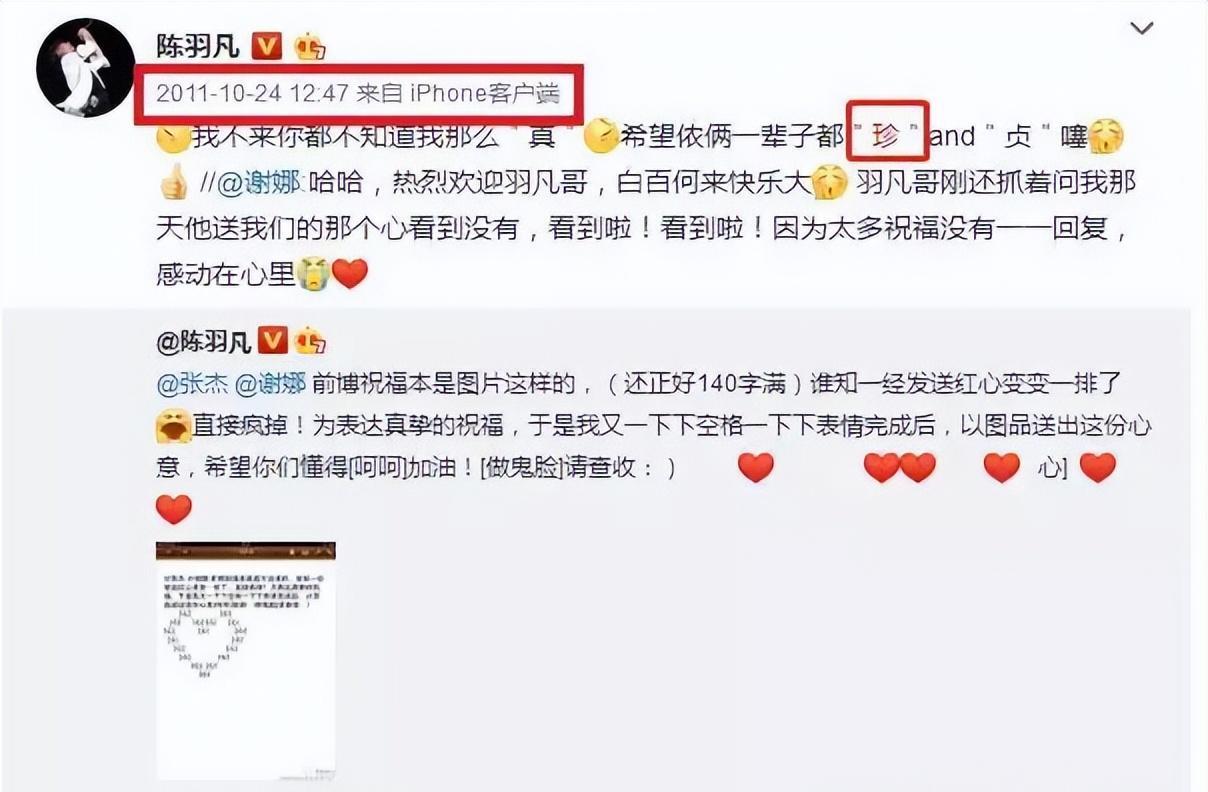
Task: Open the attached heart-shaped text image thumbnail
Action: pyautogui.click(x=246, y=661)
